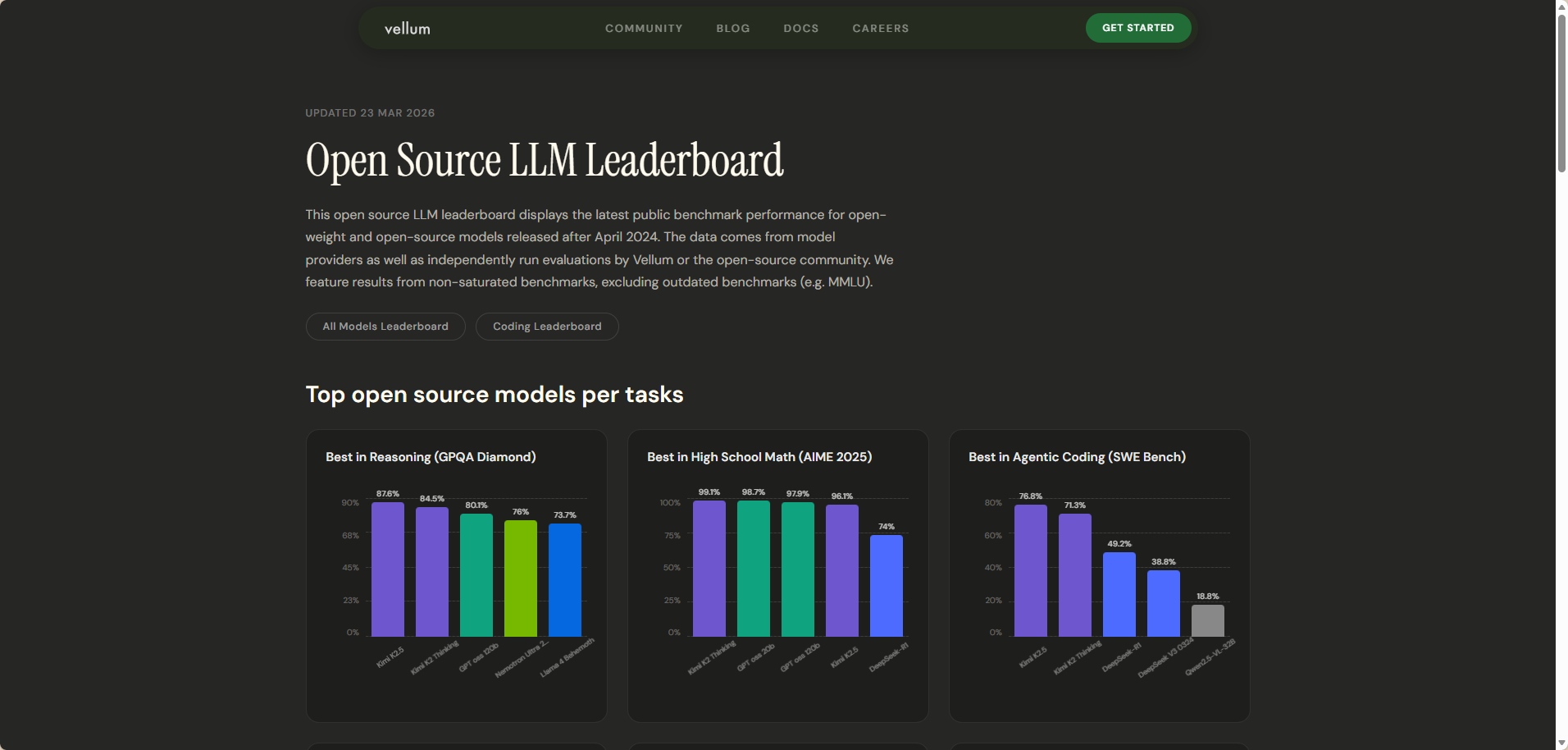Click the 'Updated 23 Mar 2026' text
This screenshot has height=750, width=1568.
click(370, 113)
